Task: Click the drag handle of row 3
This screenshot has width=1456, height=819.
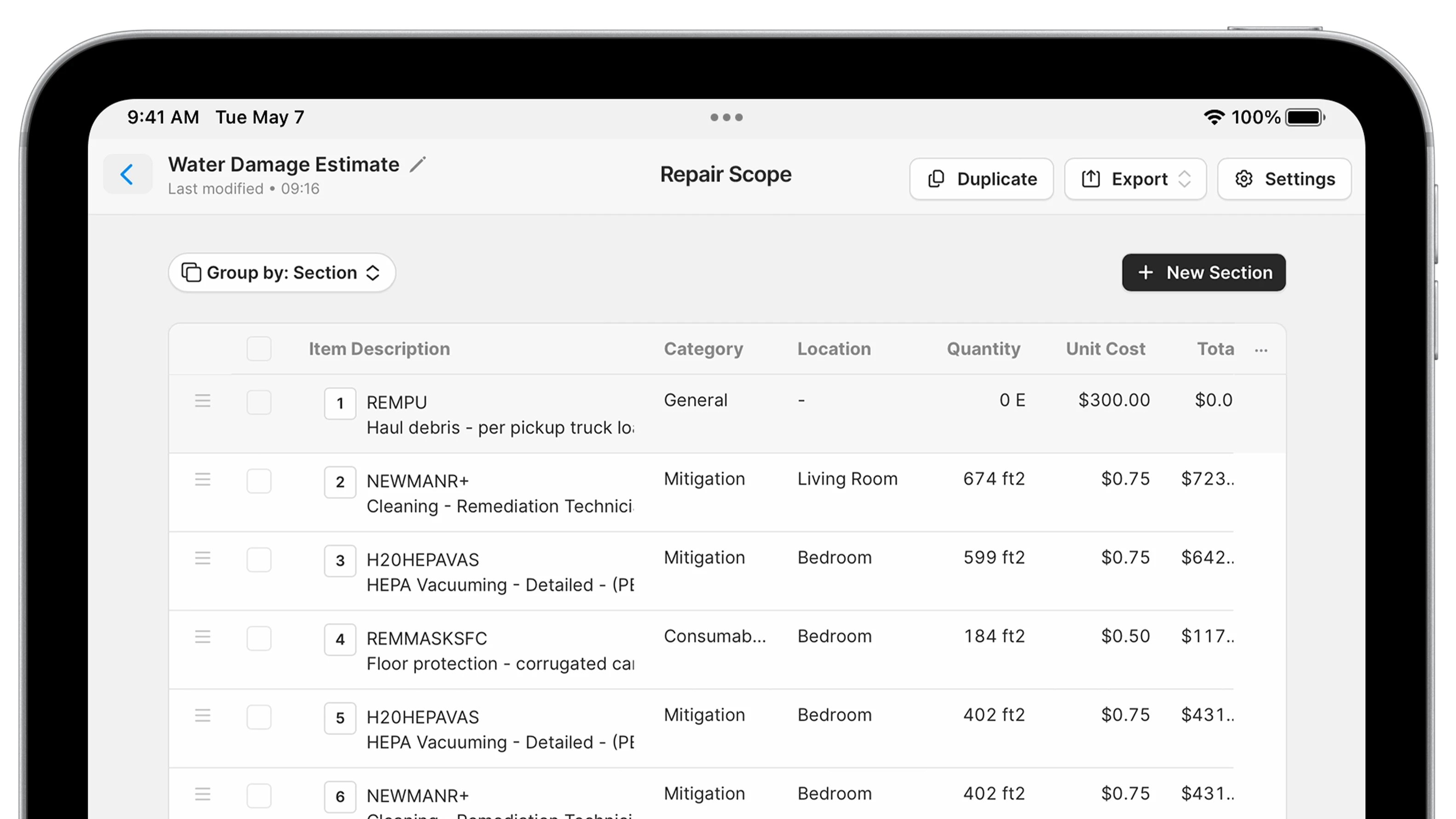Action: coord(202,559)
